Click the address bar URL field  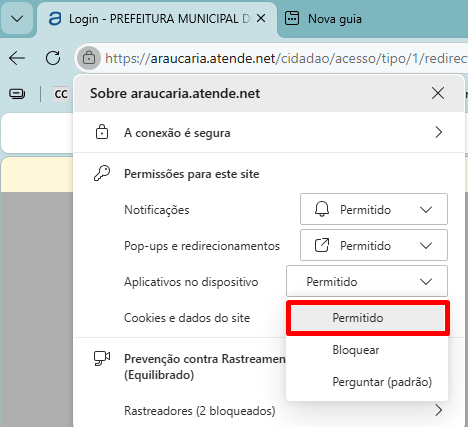tap(286, 58)
